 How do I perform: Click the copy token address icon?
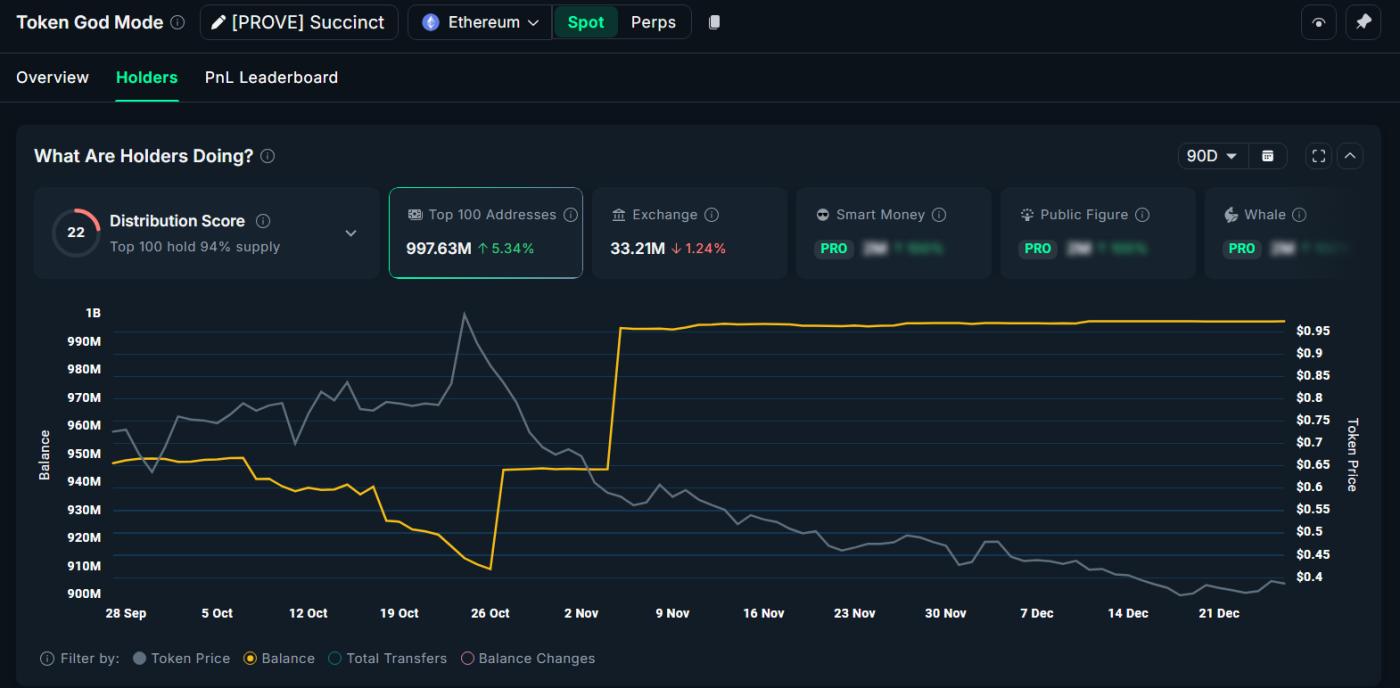[714, 22]
